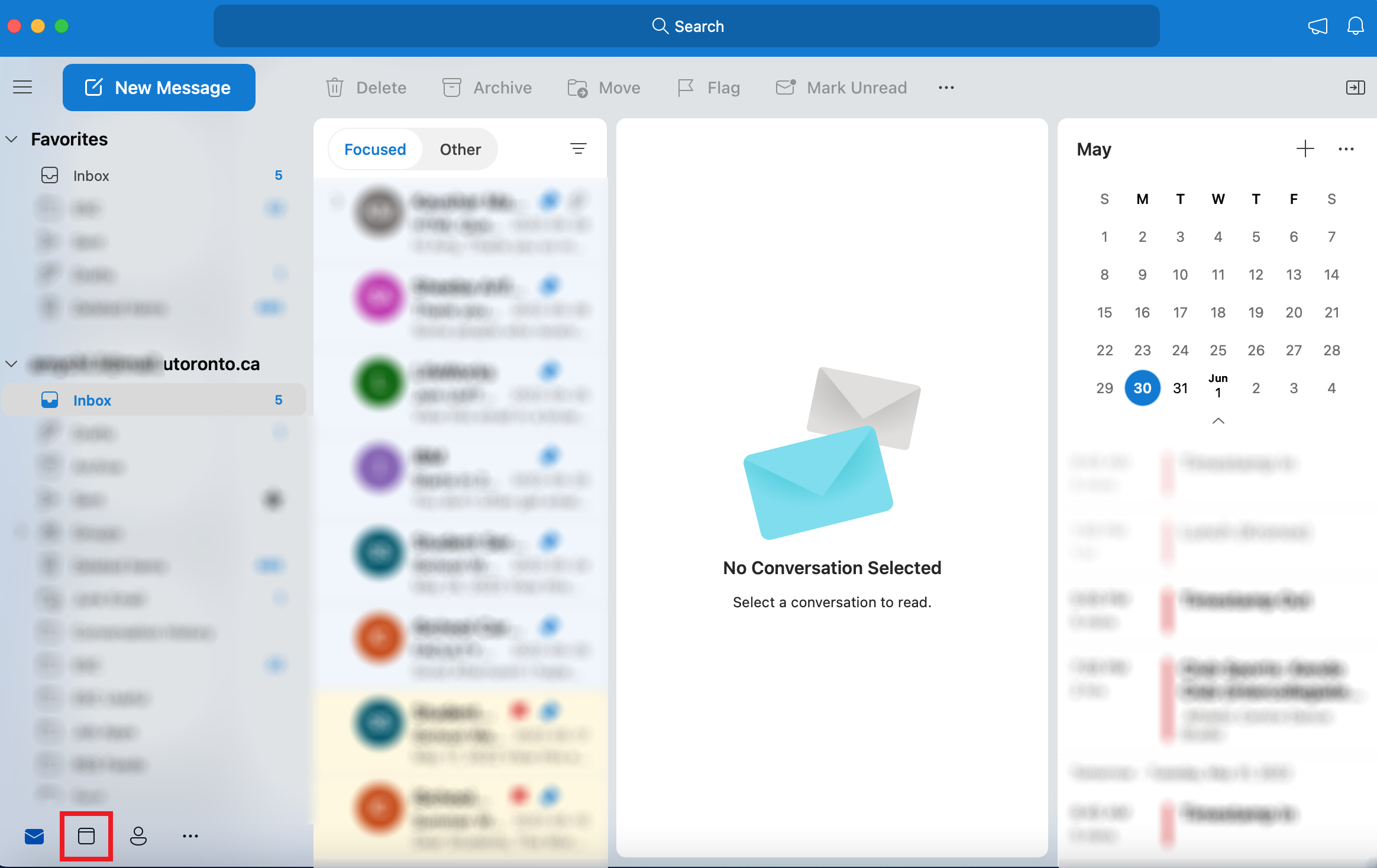Click the filter icon in message list
1377x868 pixels.
click(578, 149)
